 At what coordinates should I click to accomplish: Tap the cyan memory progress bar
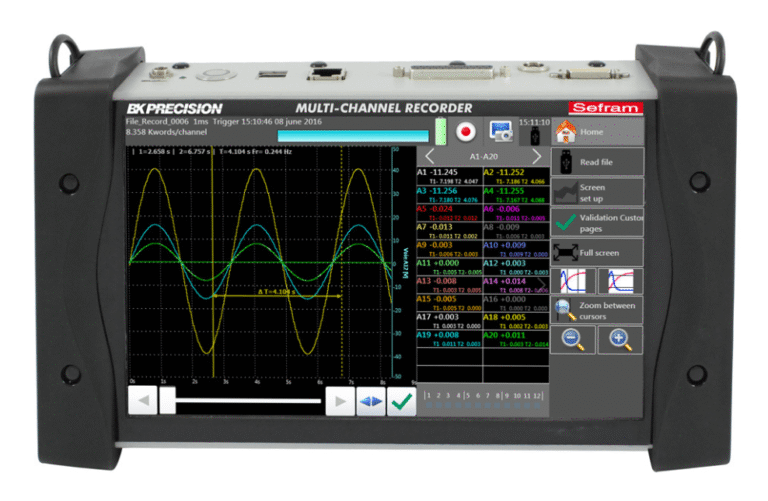[x=353, y=136]
